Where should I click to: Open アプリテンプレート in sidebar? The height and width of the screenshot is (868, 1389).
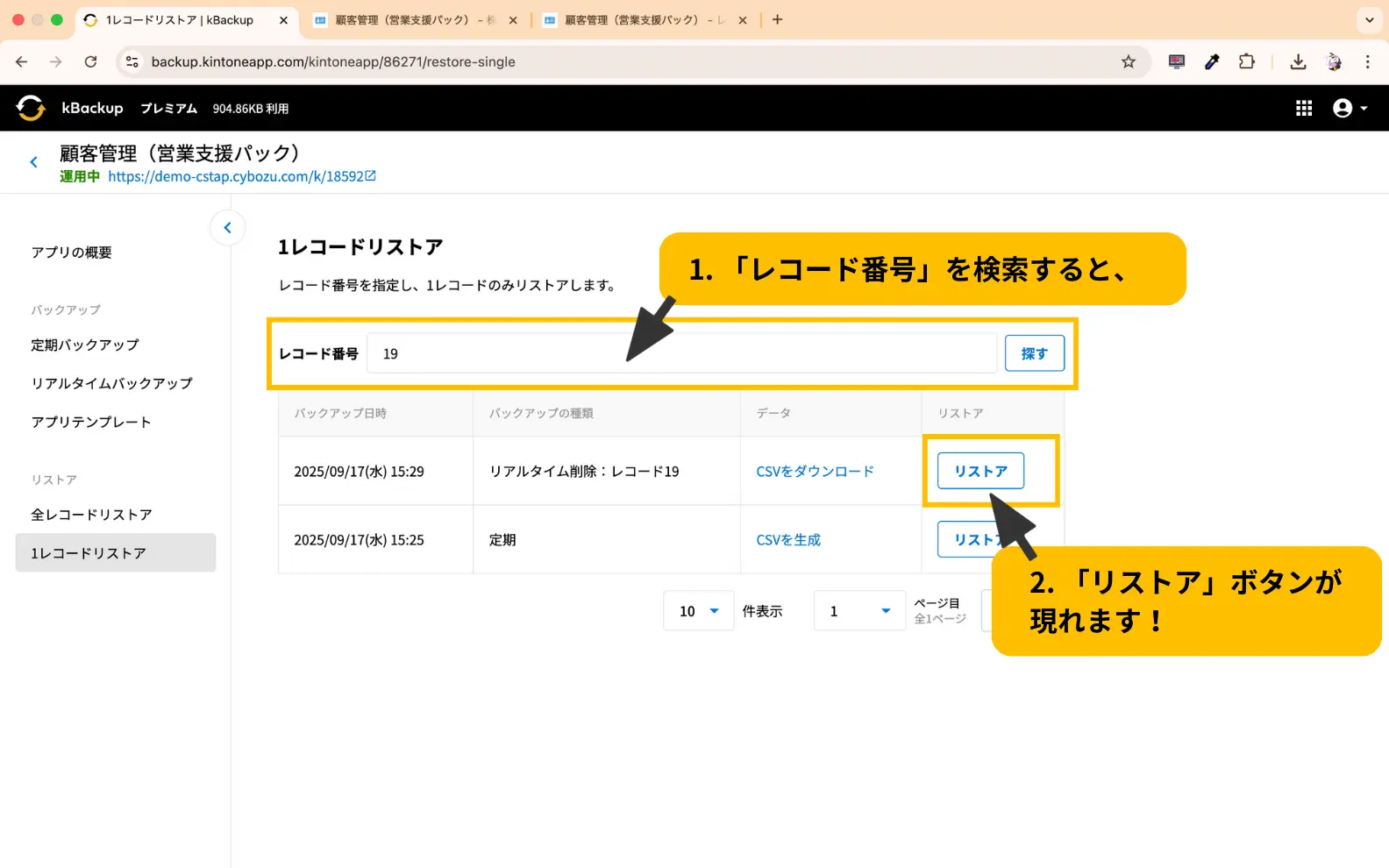click(x=91, y=422)
